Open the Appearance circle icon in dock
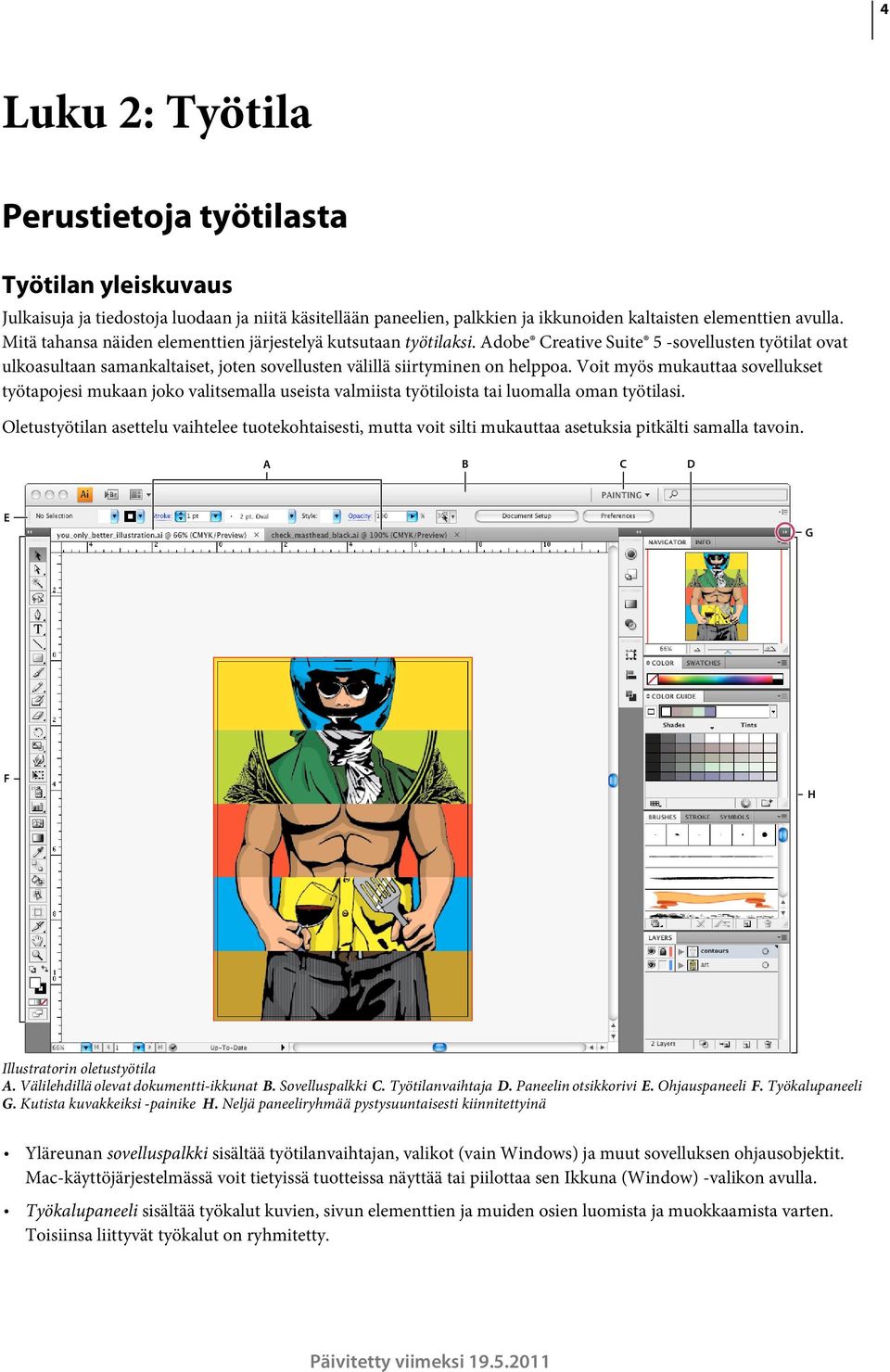Screen dimensions: 890x1372 (x=630, y=553)
